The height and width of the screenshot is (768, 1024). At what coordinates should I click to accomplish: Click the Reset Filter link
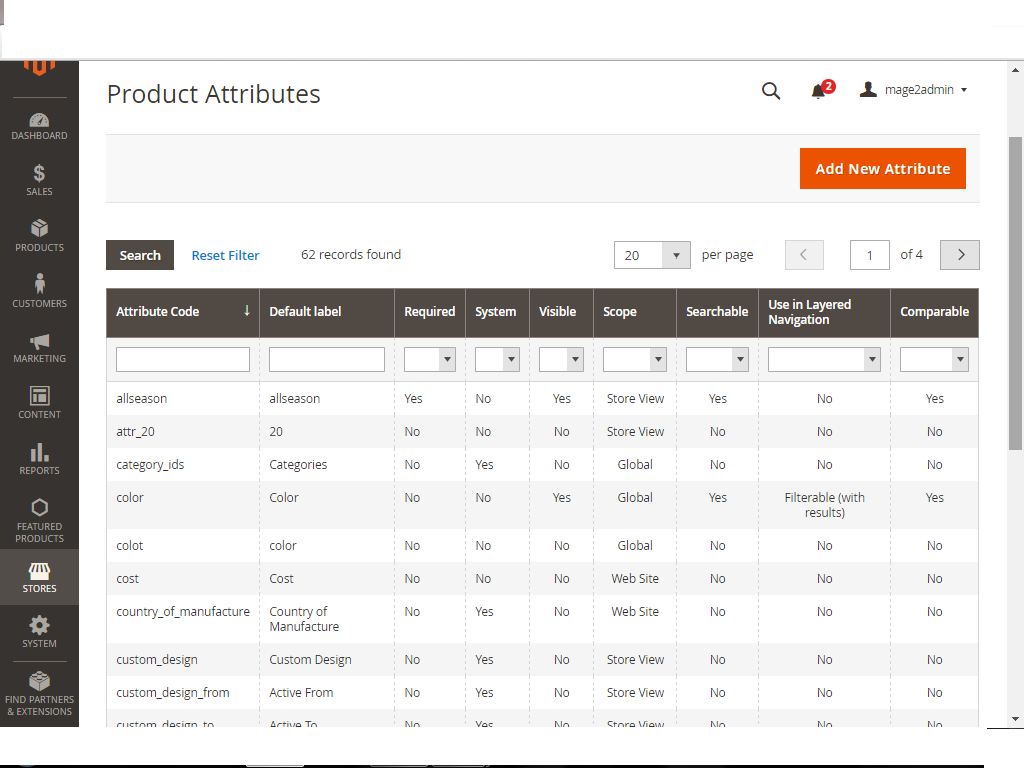click(x=225, y=256)
